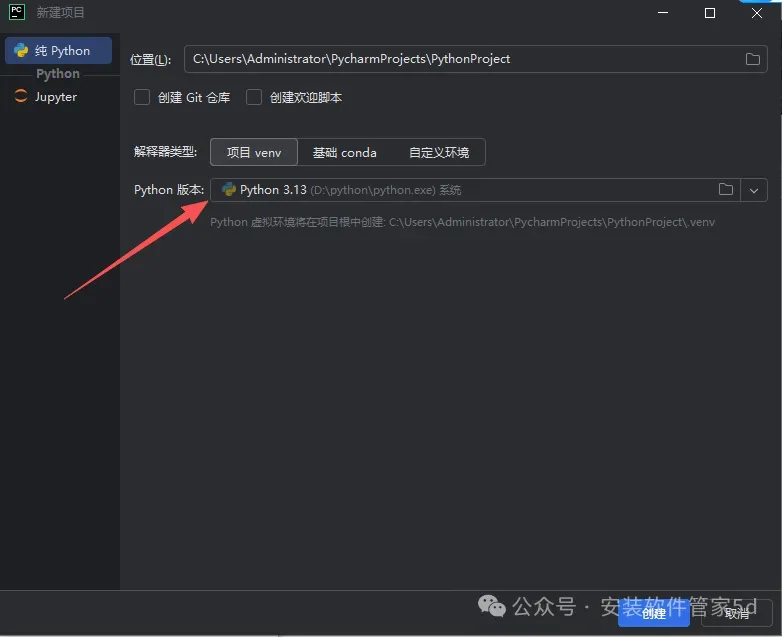
Task: Click the Python logo beside 纯 Python
Action: [21, 50]
